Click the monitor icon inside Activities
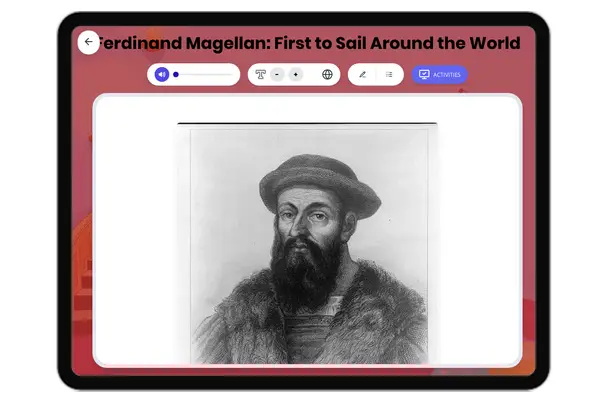Image resolution: width=600 pixels, height=400 pixels. [424, 74]
